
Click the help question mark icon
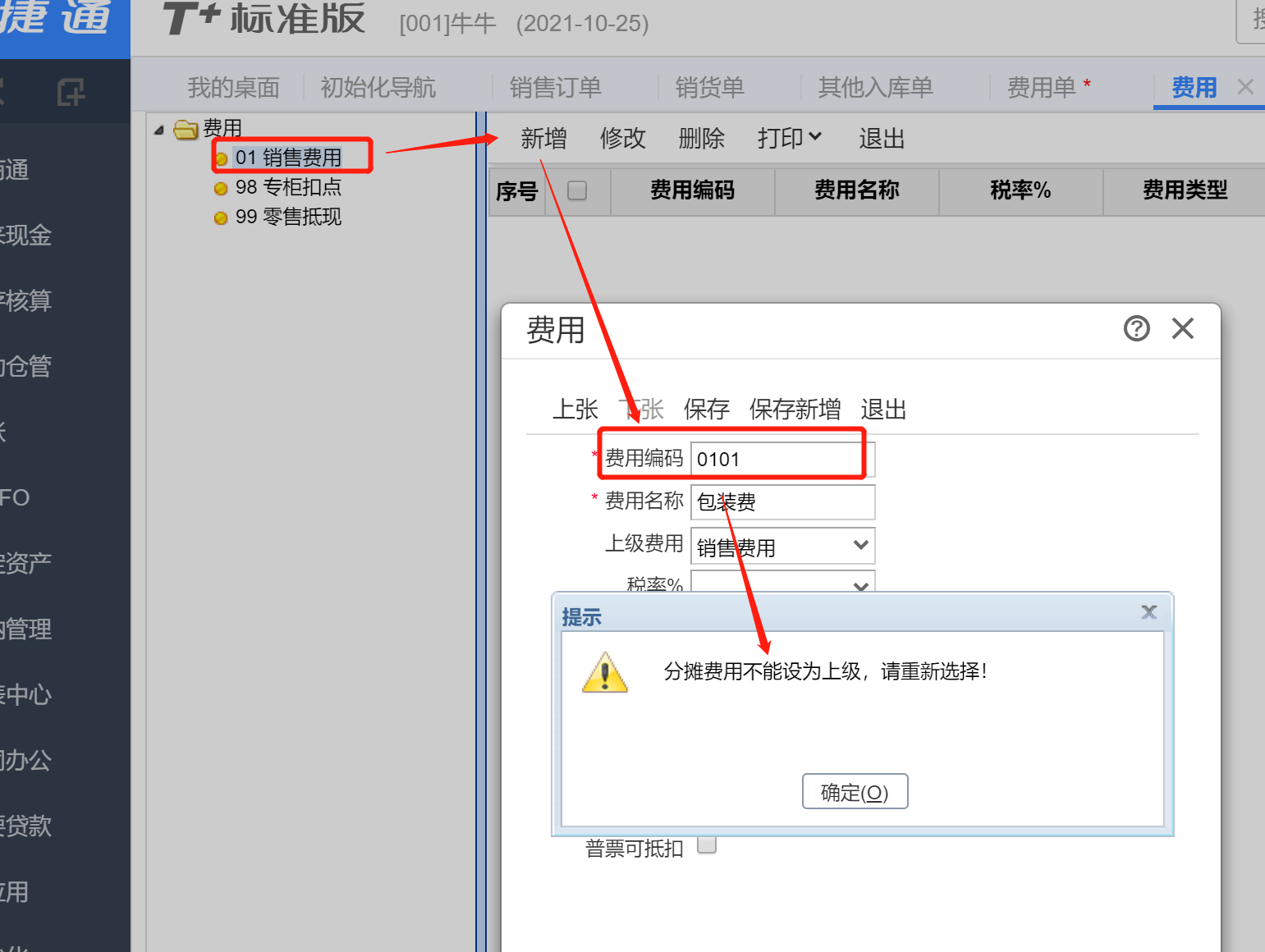pos(1136,328)
